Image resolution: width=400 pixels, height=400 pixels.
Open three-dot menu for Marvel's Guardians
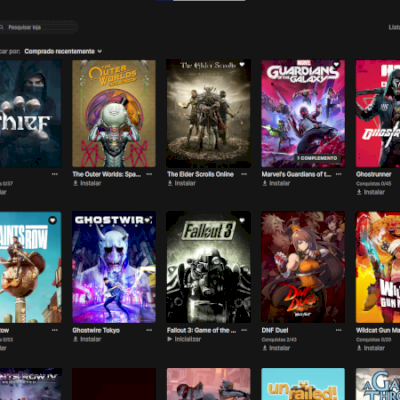click(339, 174)
